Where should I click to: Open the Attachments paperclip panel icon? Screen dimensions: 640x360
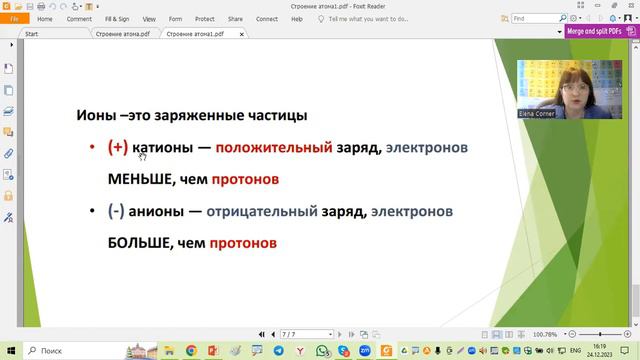tap(8, 153)
